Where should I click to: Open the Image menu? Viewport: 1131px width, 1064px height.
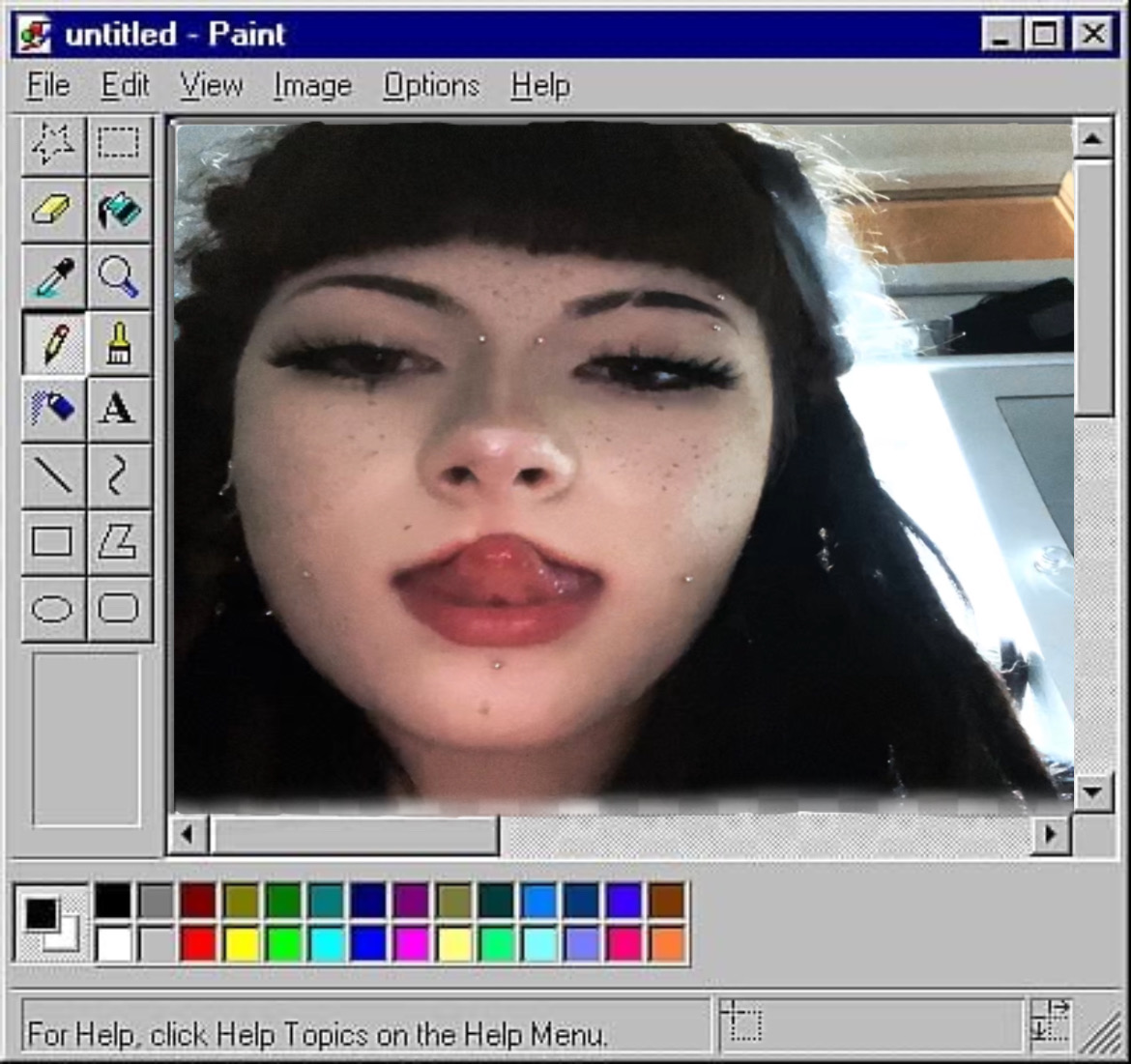311,86
